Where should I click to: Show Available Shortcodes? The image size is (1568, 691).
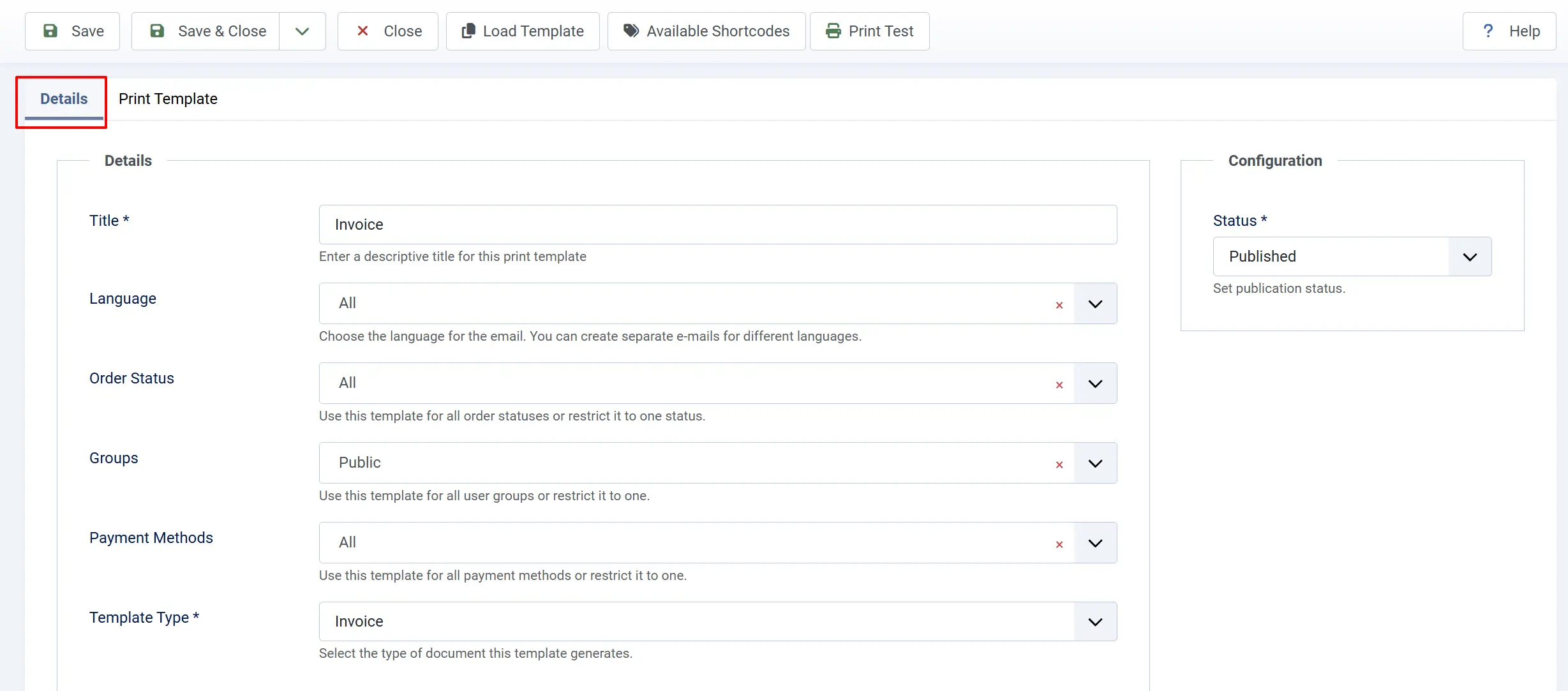coord(706,31)
